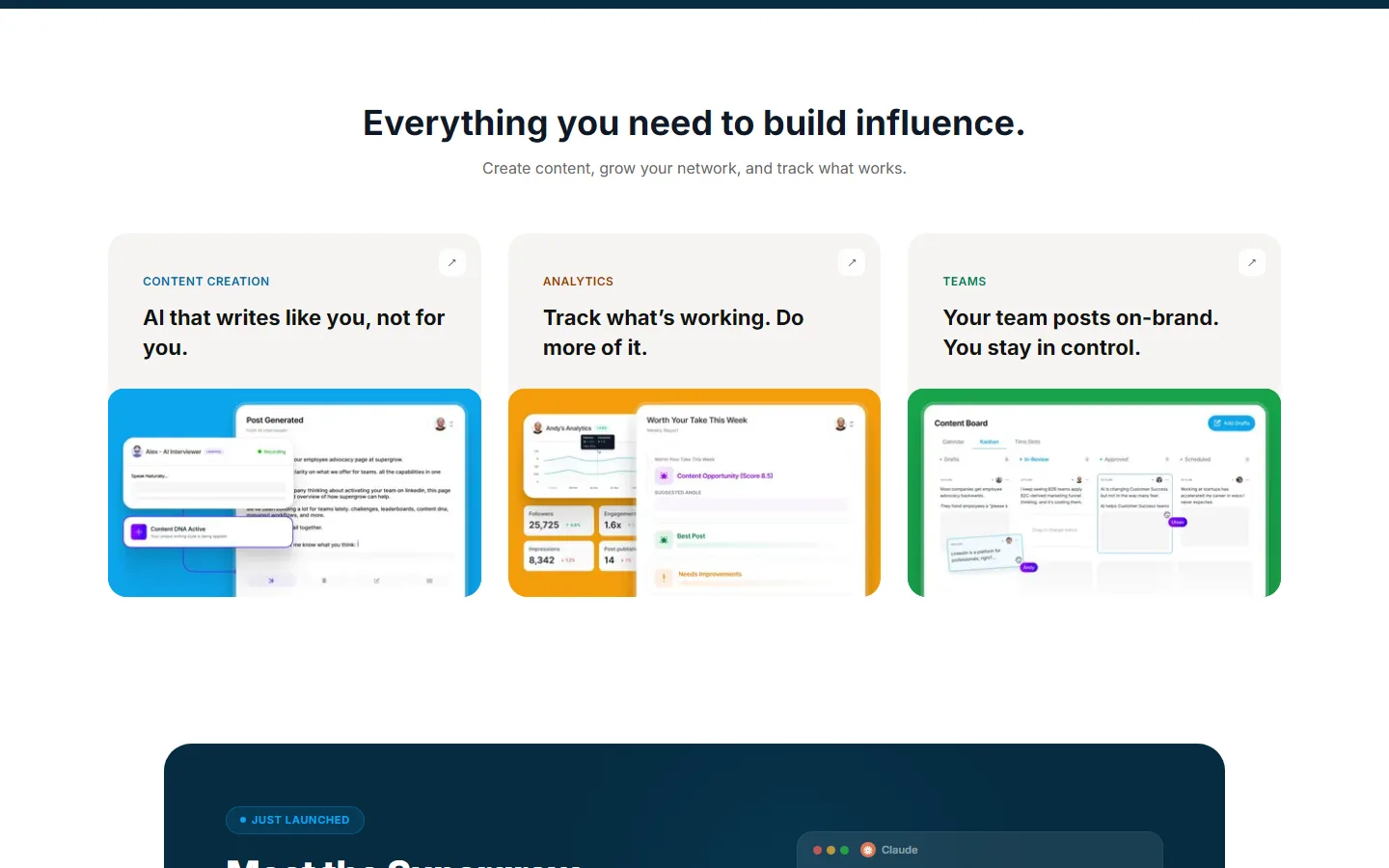1389x868 pixels.
Task: Click the "Create content, grow your network" subtitle
Action: pyautogui.click(x=694, y=169)
